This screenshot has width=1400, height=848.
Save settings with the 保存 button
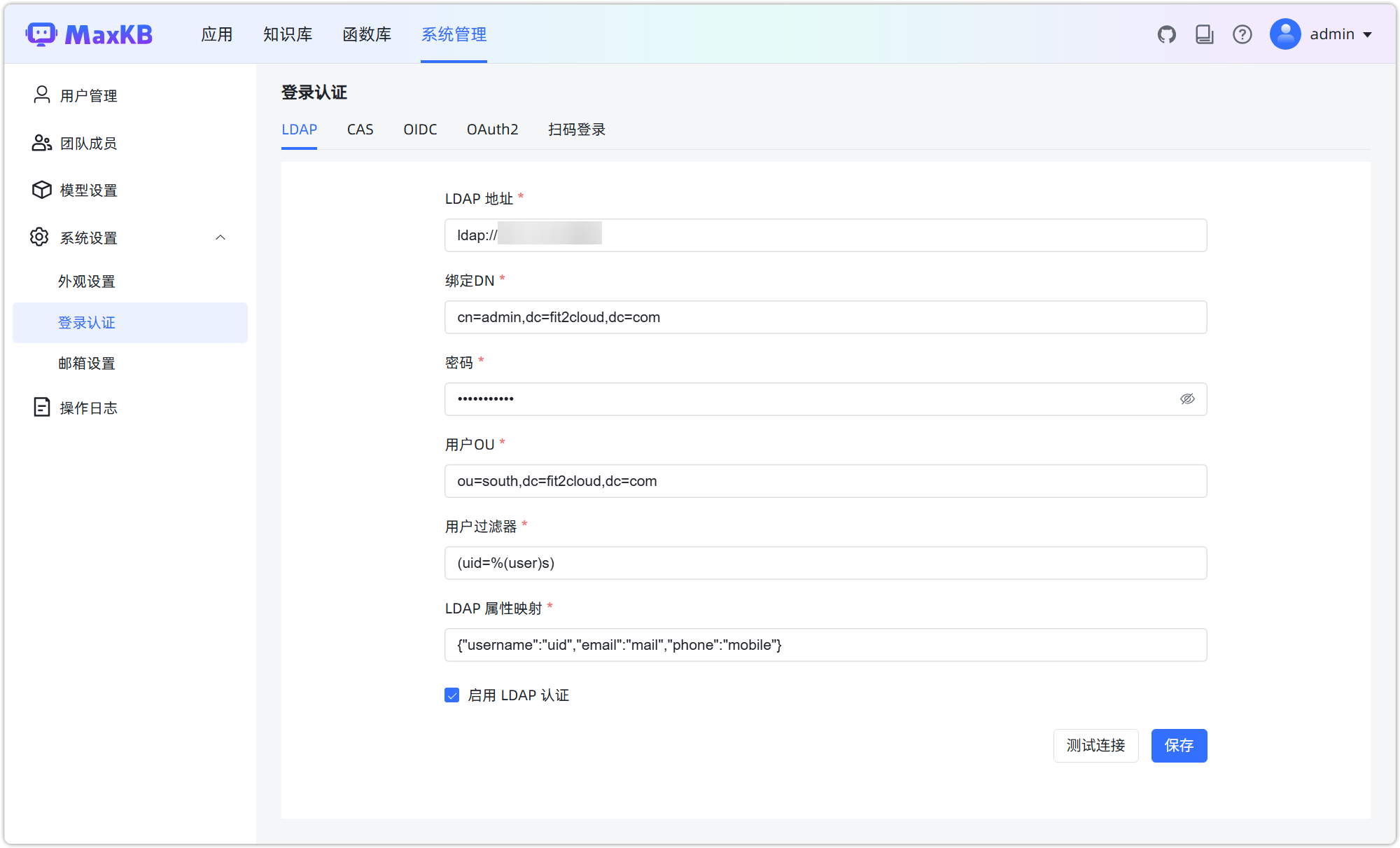[x=1179, y=746]
